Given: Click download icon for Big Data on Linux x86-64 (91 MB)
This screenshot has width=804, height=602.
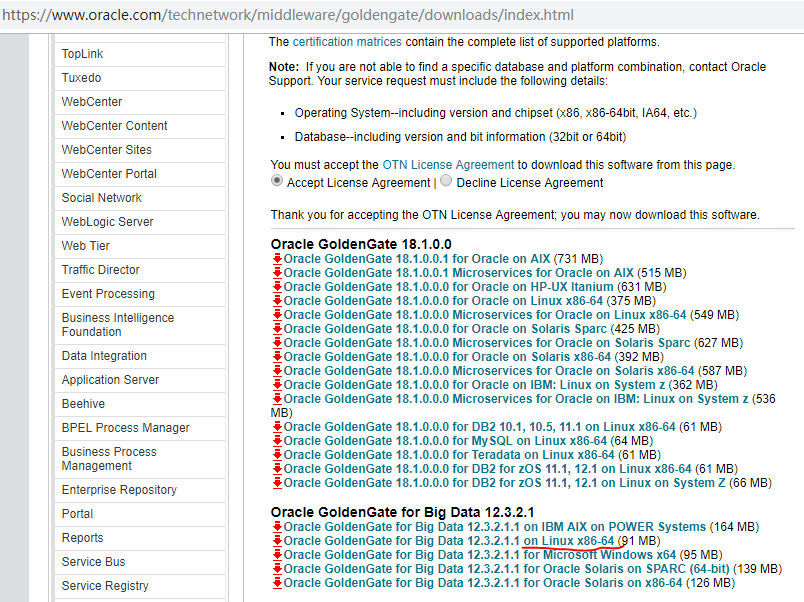Looking at the screenshot, I should pos(277,541).
